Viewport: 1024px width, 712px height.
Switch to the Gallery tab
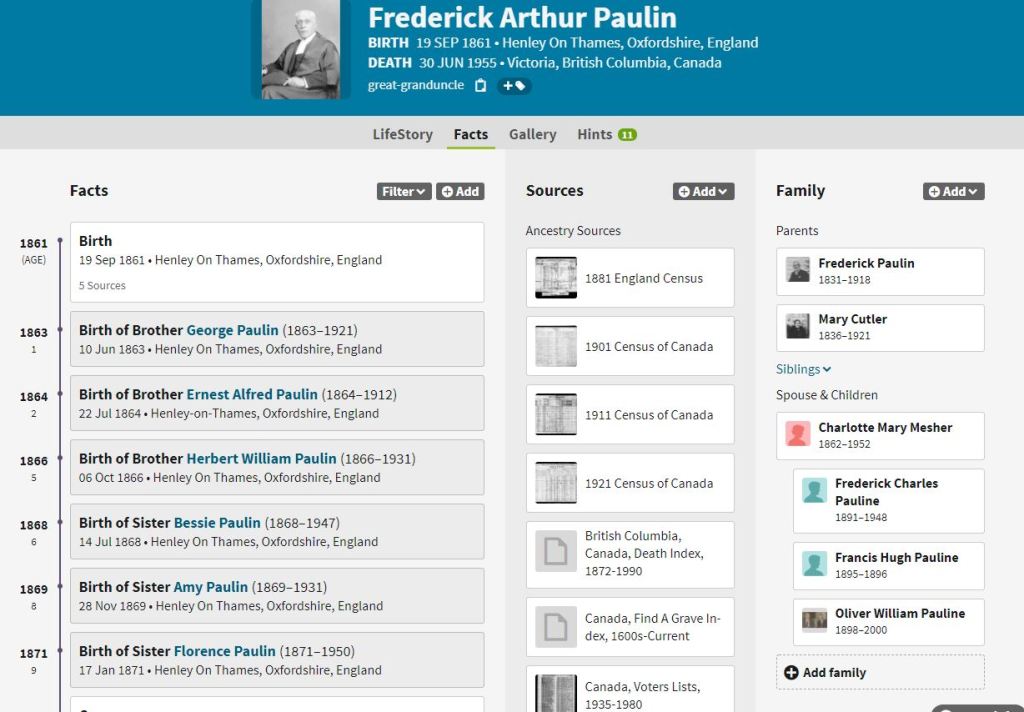click(532, 134)
